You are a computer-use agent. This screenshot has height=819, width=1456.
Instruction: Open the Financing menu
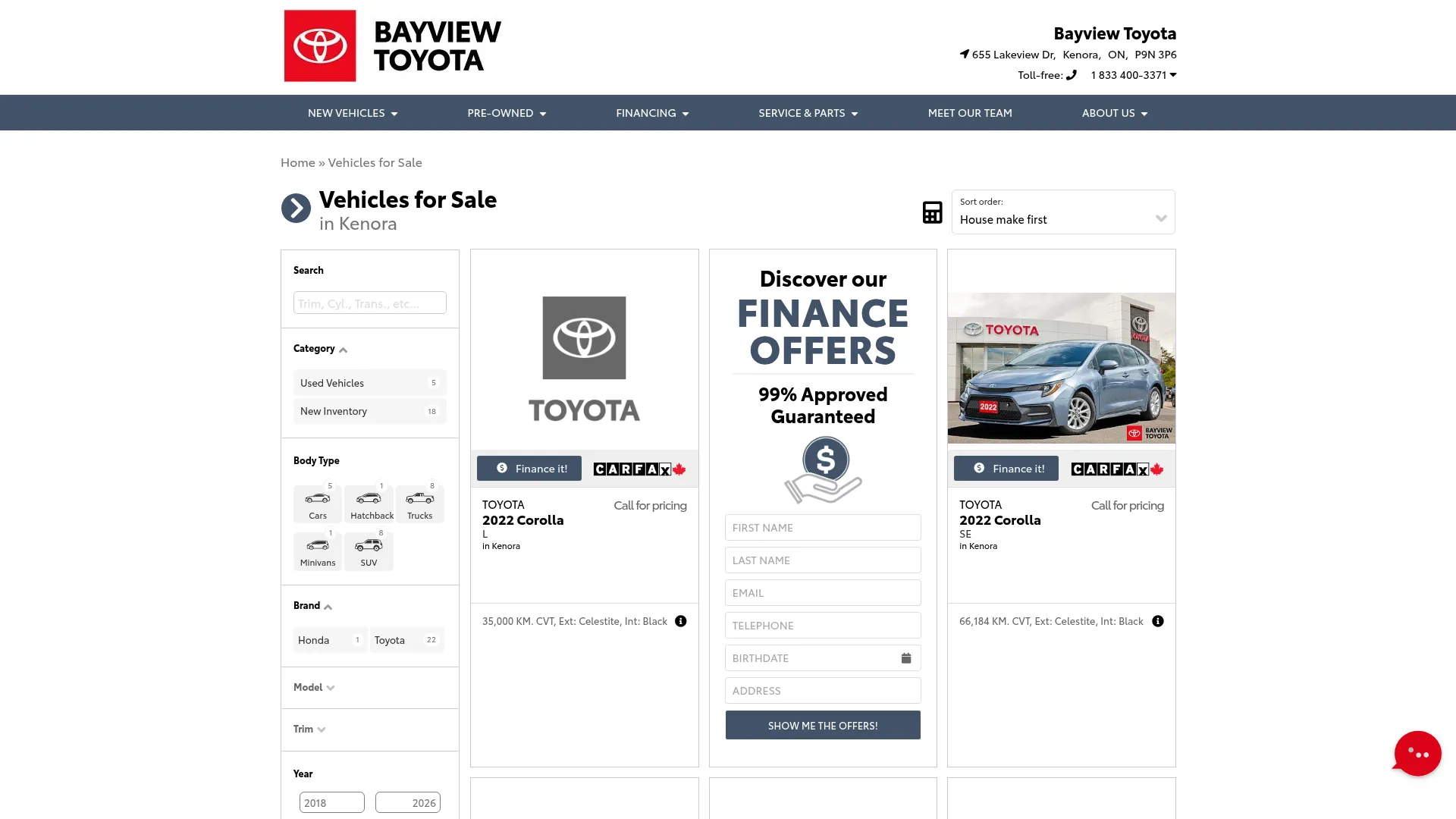tap(652, 113)
